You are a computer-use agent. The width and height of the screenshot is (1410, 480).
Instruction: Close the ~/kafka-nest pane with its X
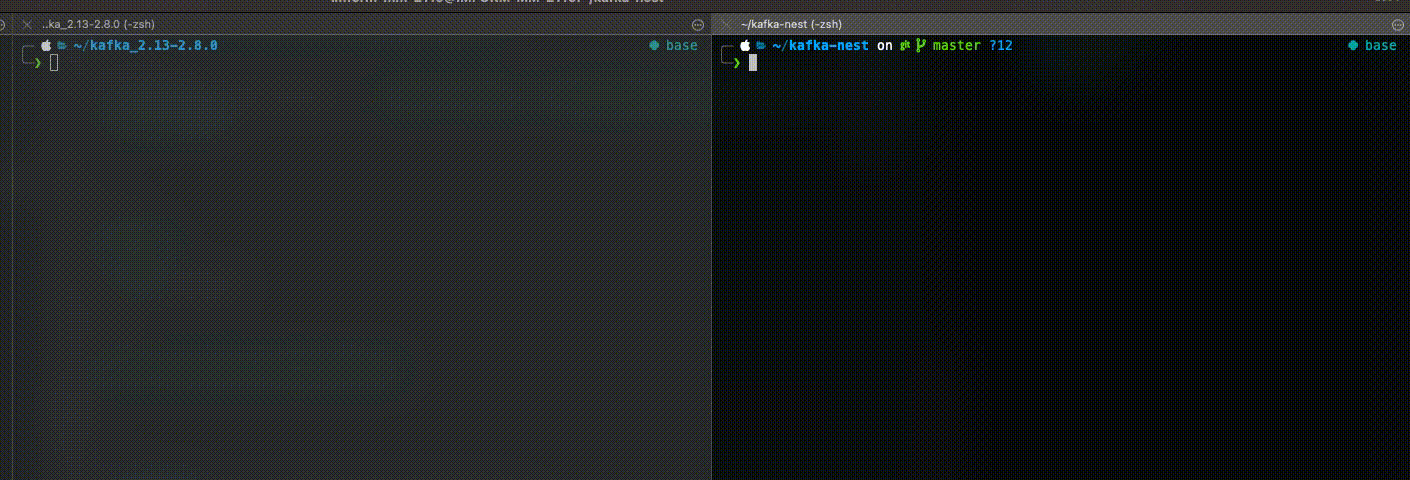(x=725, y=24)
